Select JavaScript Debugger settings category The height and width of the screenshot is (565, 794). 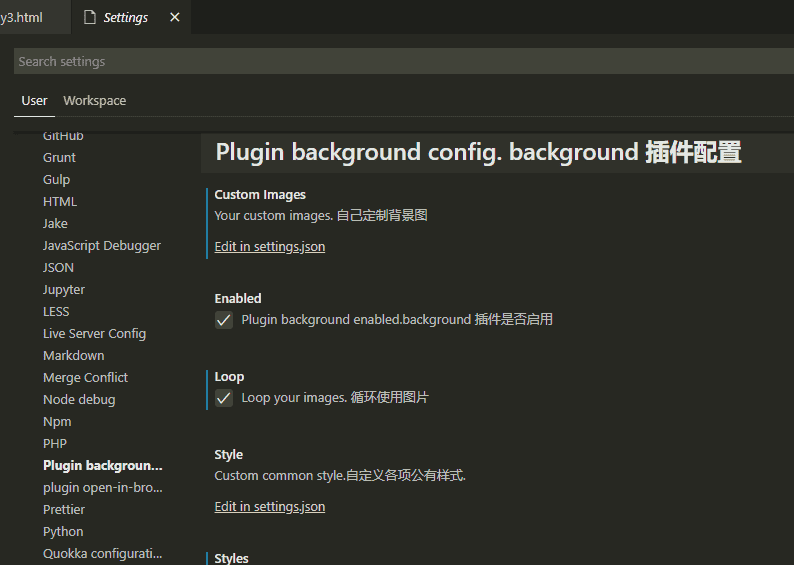coord(101,246)
